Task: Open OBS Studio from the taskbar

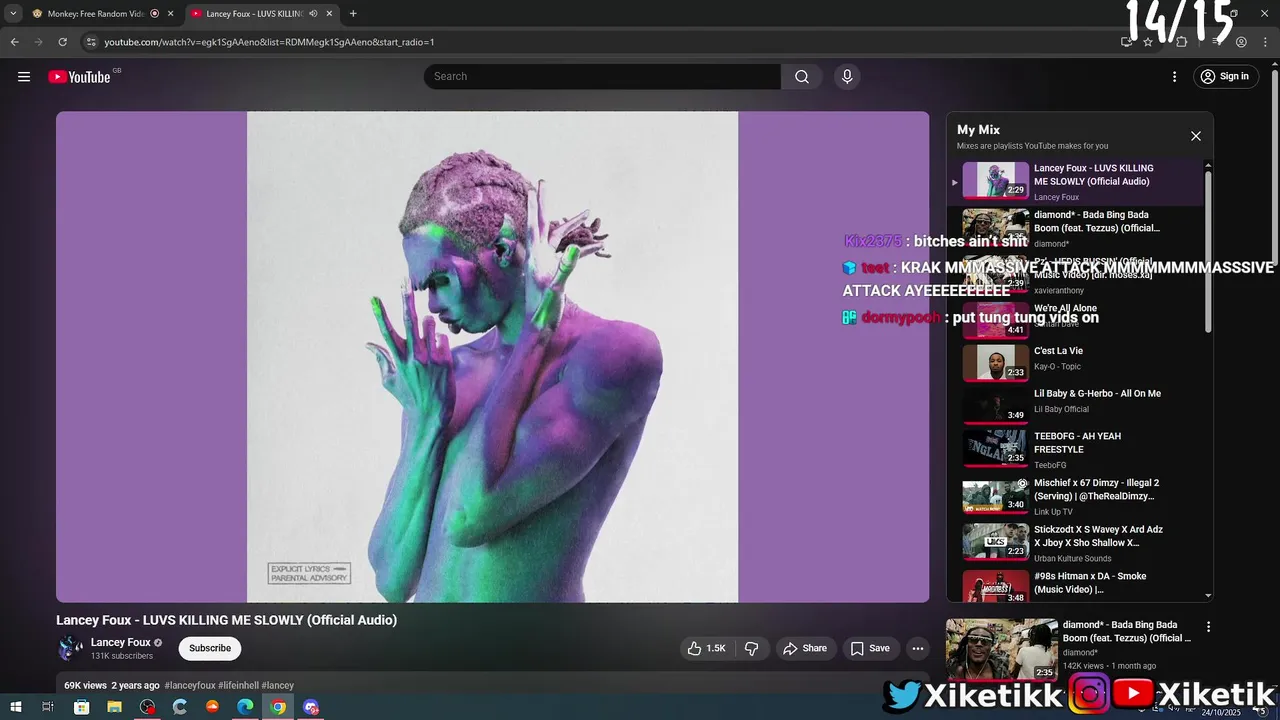Action: pos(147,707)
